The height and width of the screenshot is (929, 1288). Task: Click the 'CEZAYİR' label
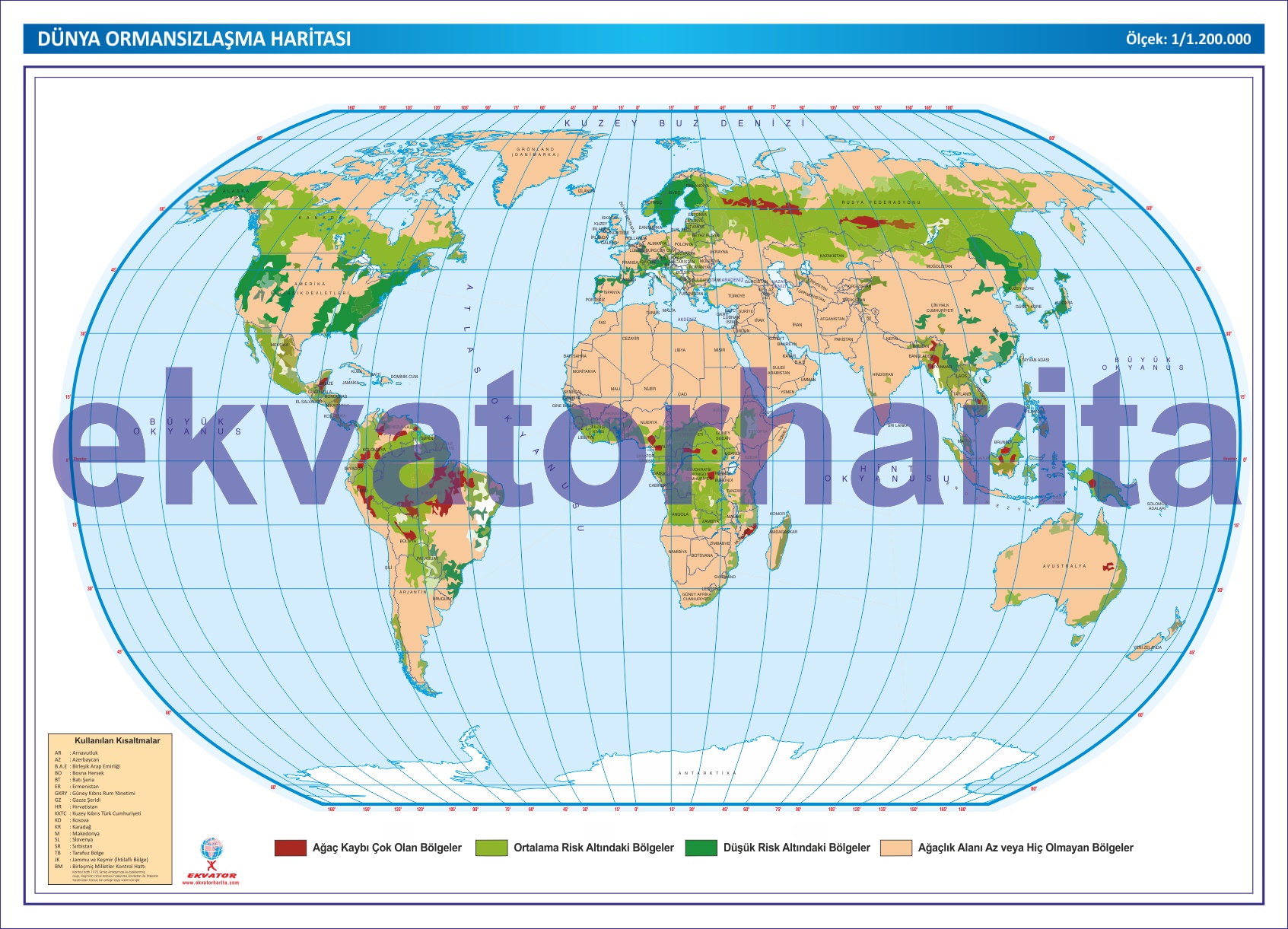coord(631,339)
